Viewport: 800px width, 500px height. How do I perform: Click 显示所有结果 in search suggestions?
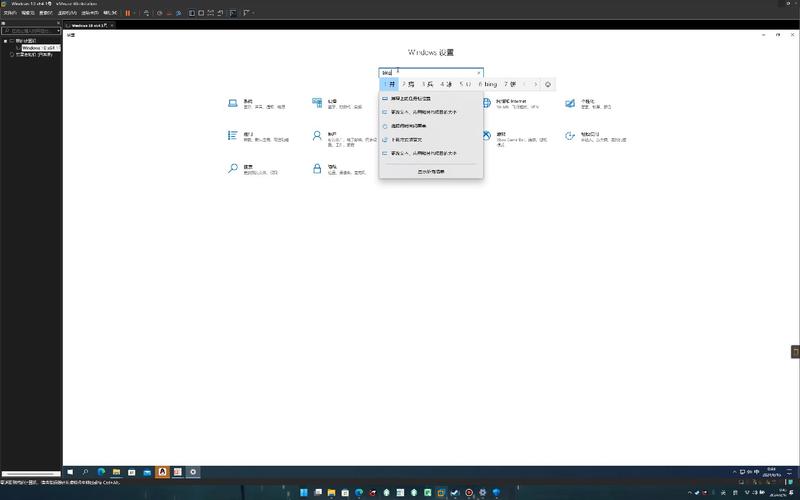tap(431, 171)
